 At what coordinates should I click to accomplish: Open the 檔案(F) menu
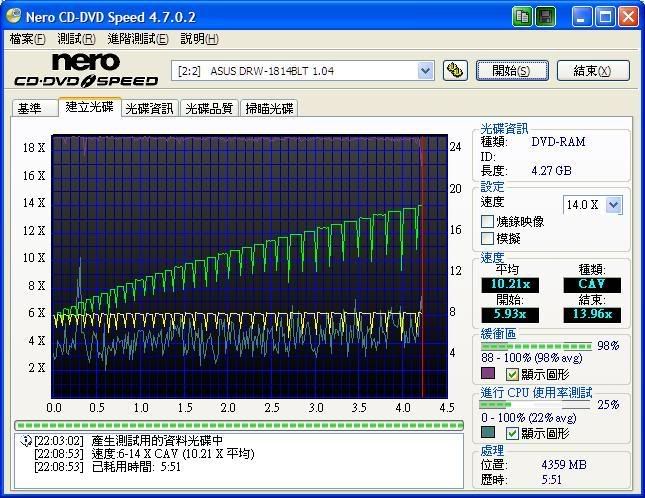pos(27,39)
